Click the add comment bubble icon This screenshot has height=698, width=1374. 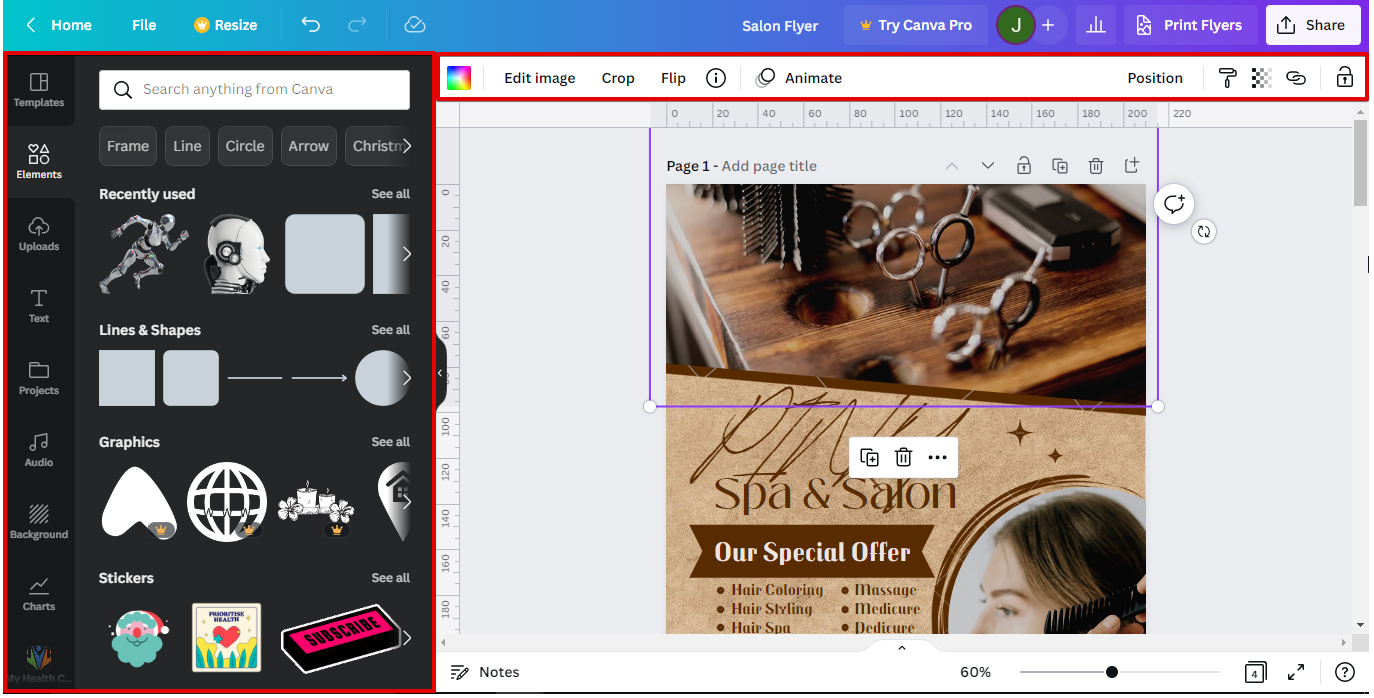click(x=1174, y=204)
